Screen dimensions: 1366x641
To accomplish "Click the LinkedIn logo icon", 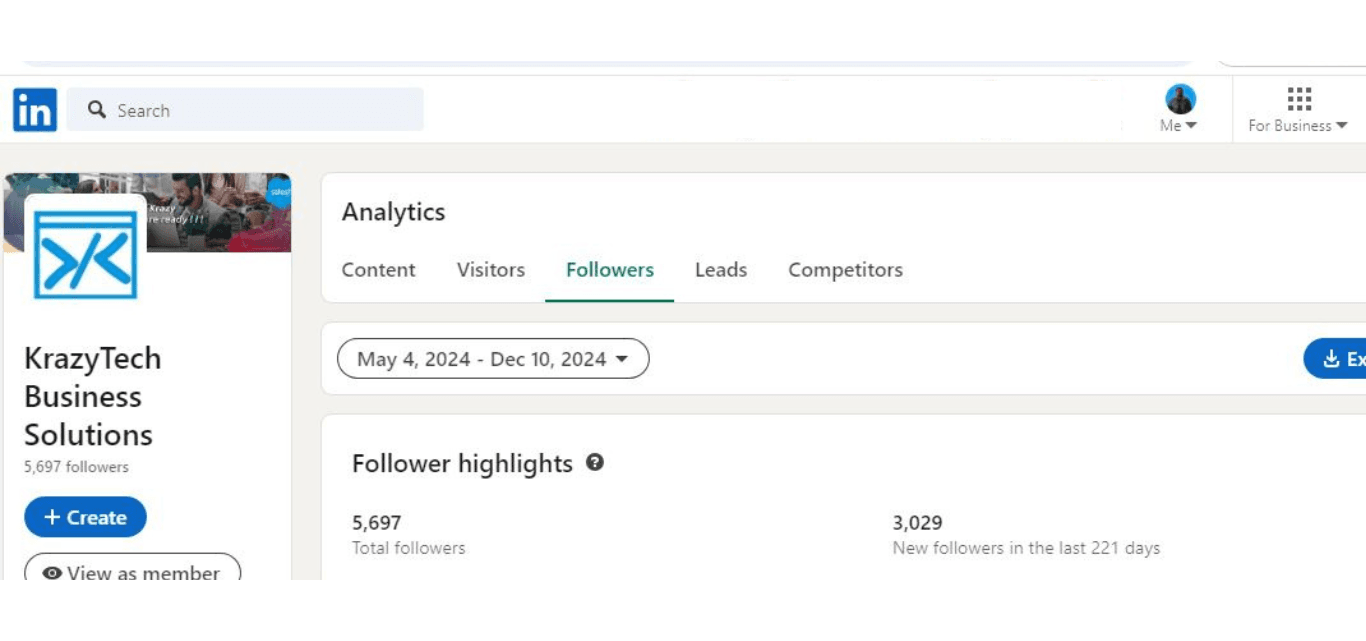I will click(x=35, y=110).
